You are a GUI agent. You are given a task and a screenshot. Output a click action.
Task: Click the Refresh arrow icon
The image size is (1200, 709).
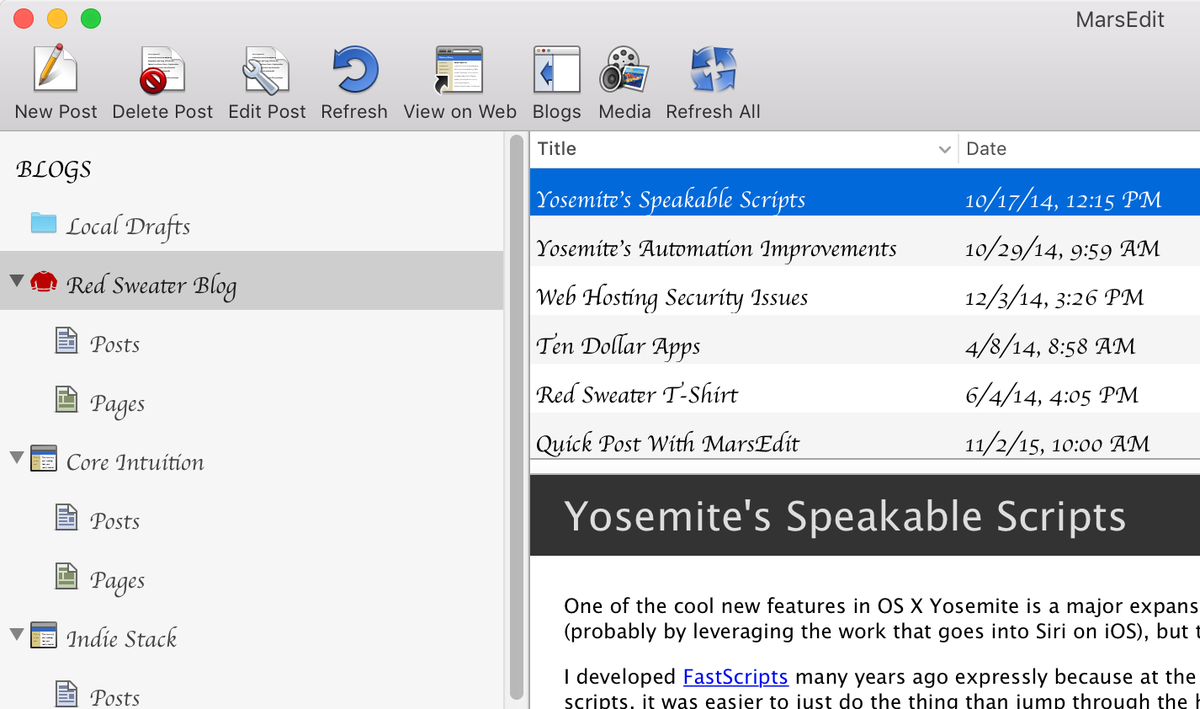(354, 69)
